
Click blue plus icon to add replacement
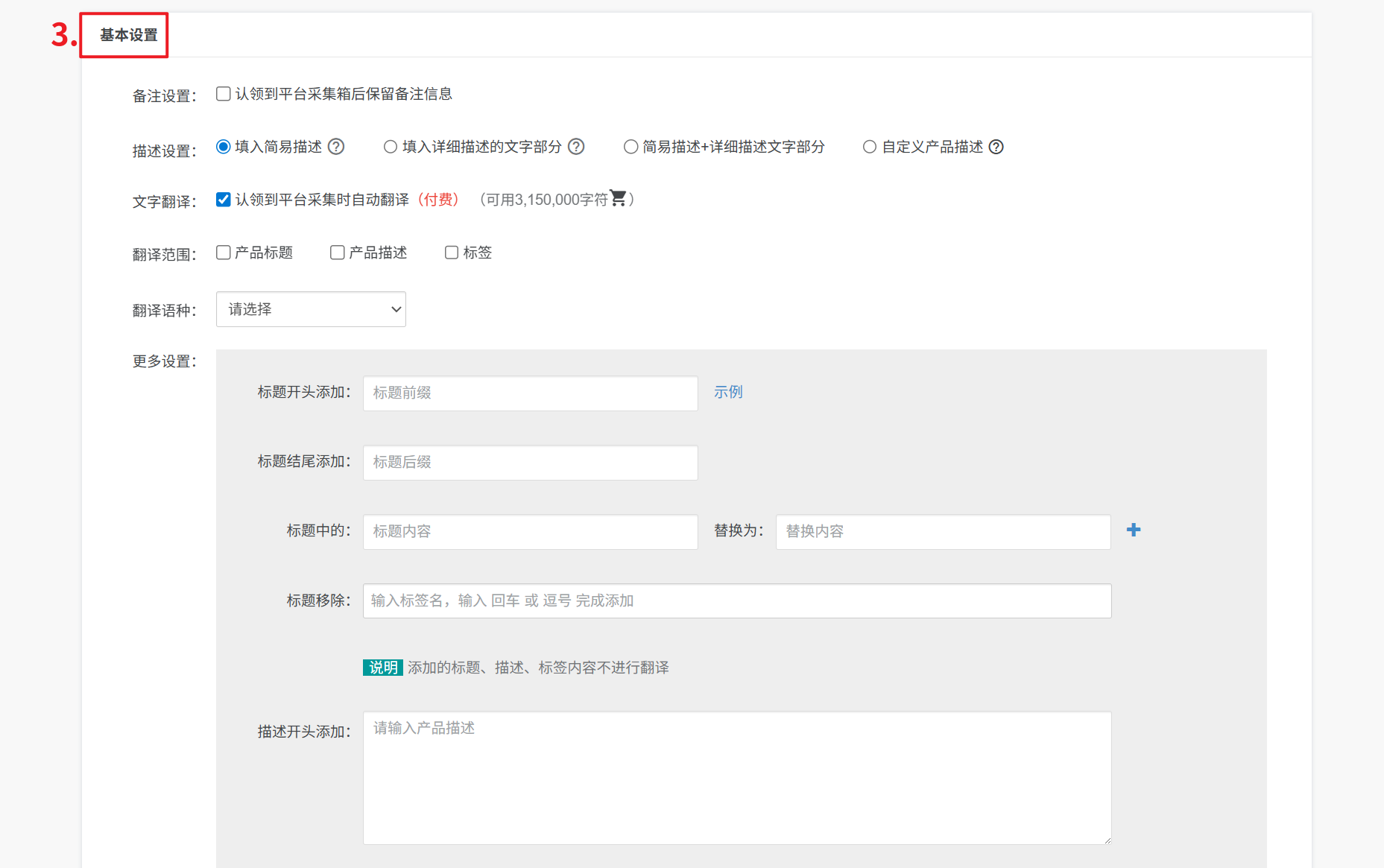coord(1133,530)
